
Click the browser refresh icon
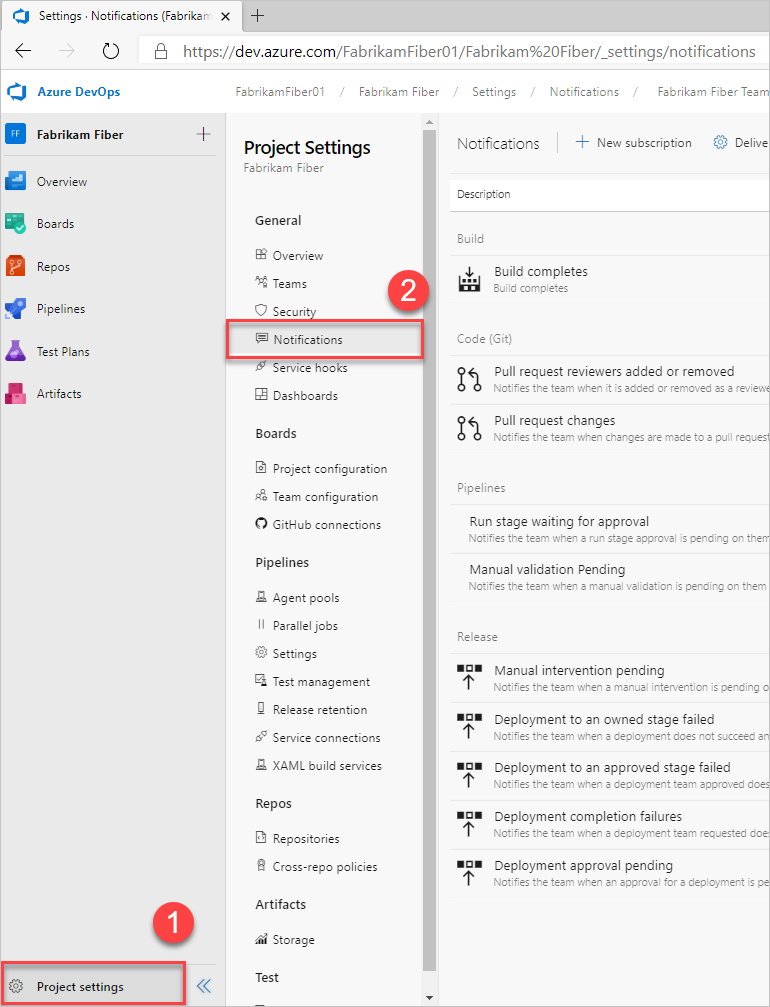pos(111,51)
